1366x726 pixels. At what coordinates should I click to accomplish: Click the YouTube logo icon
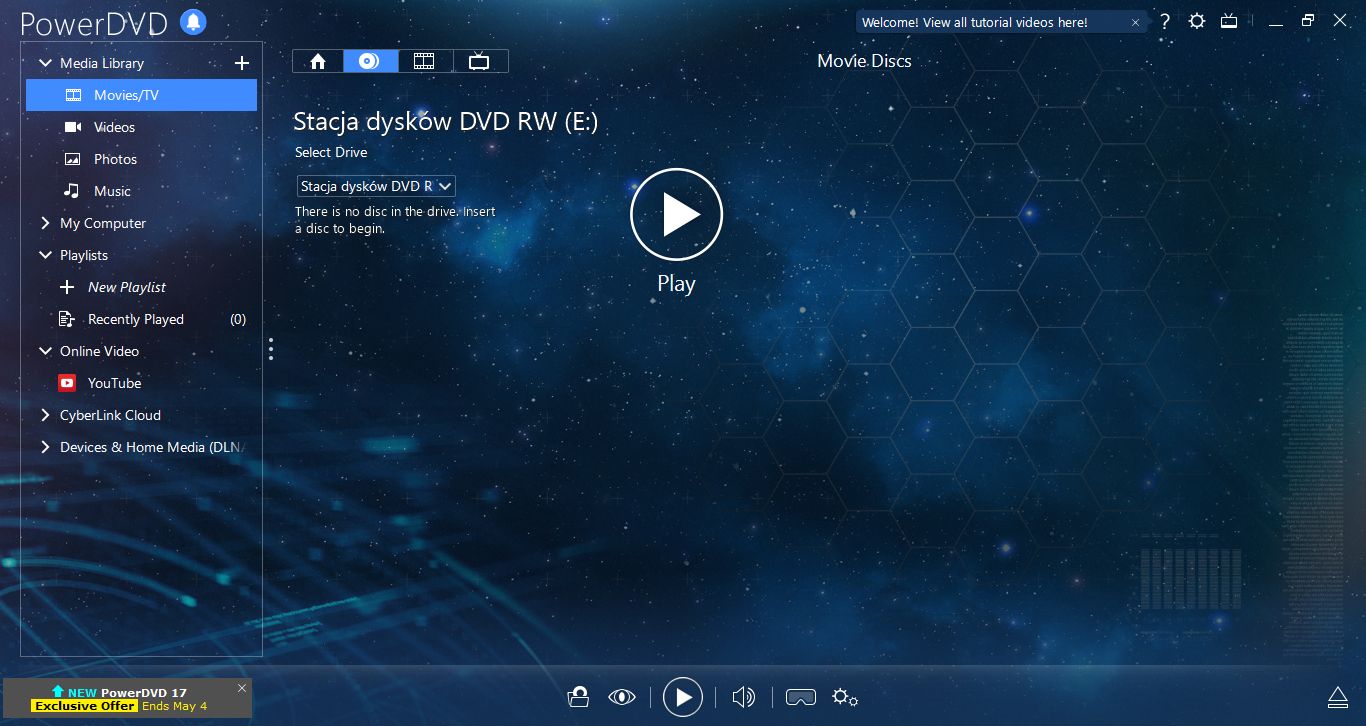pos(67,383)
